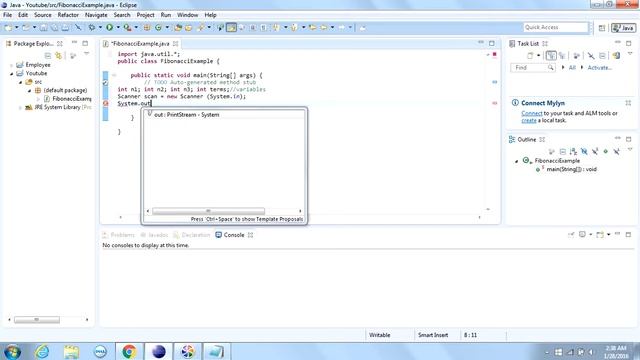Collapse the (default package) node
The height and width of the screenshot is (360, 640).
(29, 91)
